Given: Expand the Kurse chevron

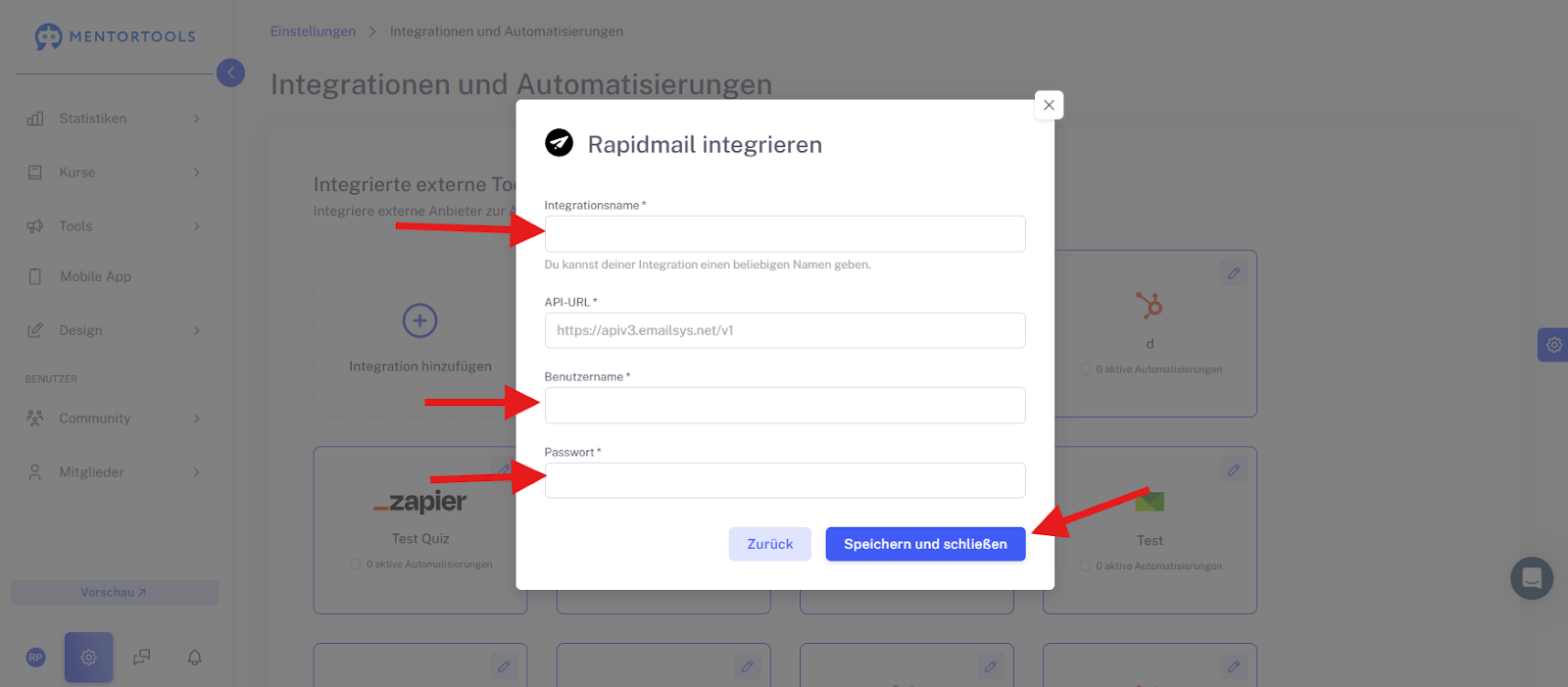Looking at the screenshot, I should (196, 172).
